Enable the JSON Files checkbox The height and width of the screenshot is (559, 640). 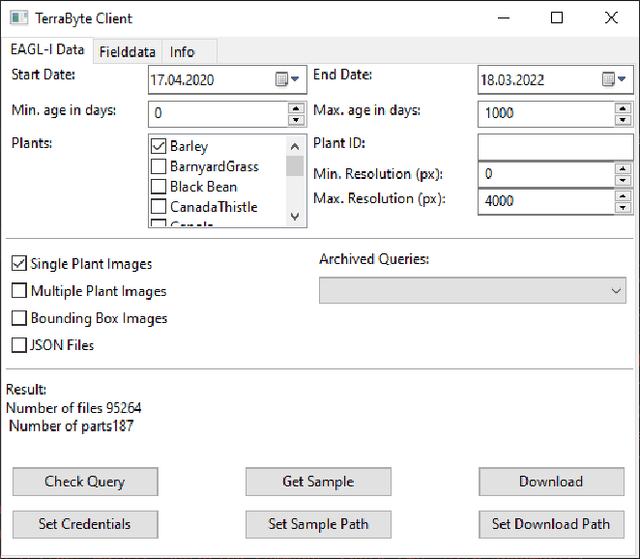19,345
